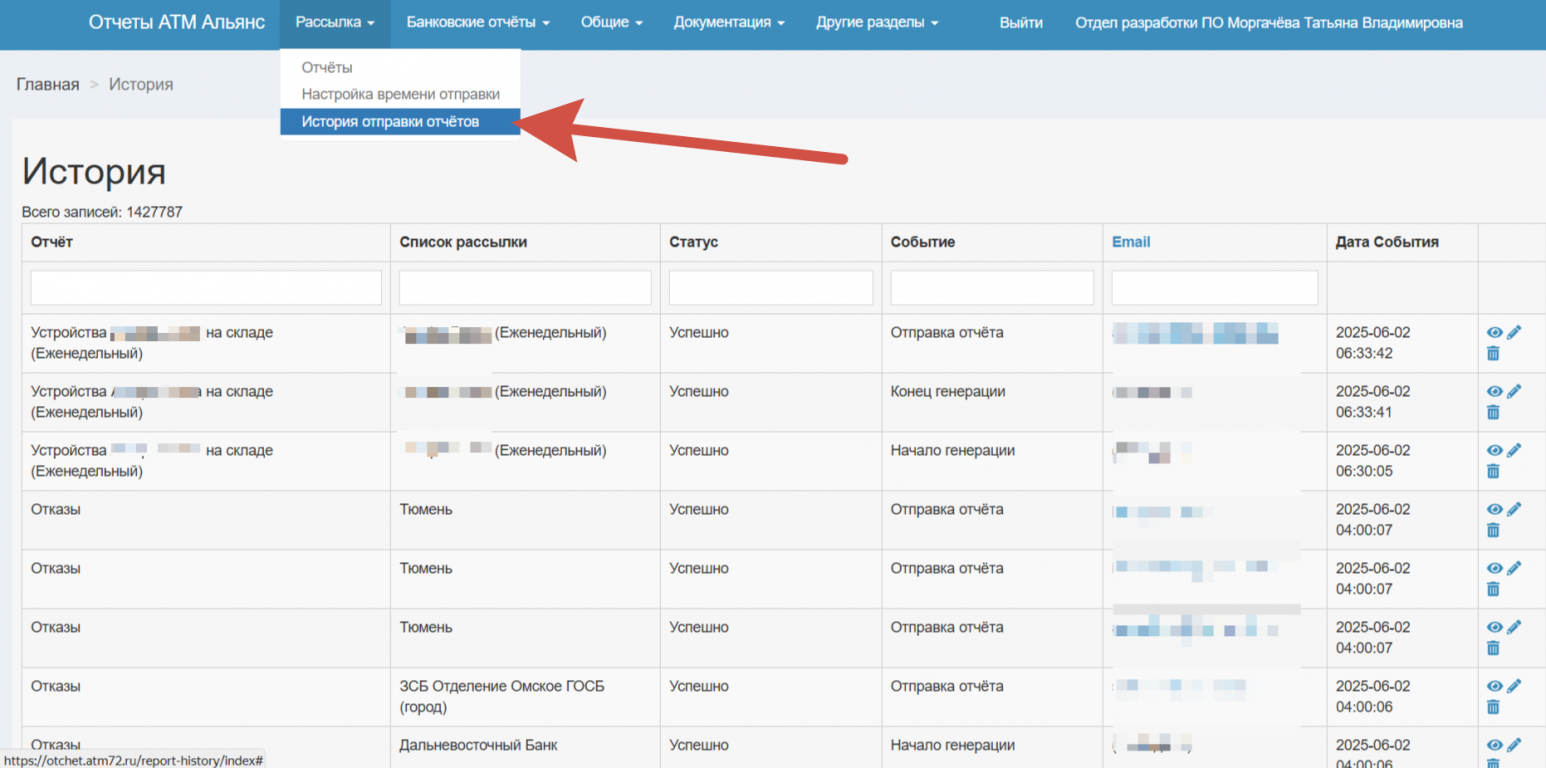Select 'История отправки отчётов' menu item
1546x768 pixels.
(390, 122)
